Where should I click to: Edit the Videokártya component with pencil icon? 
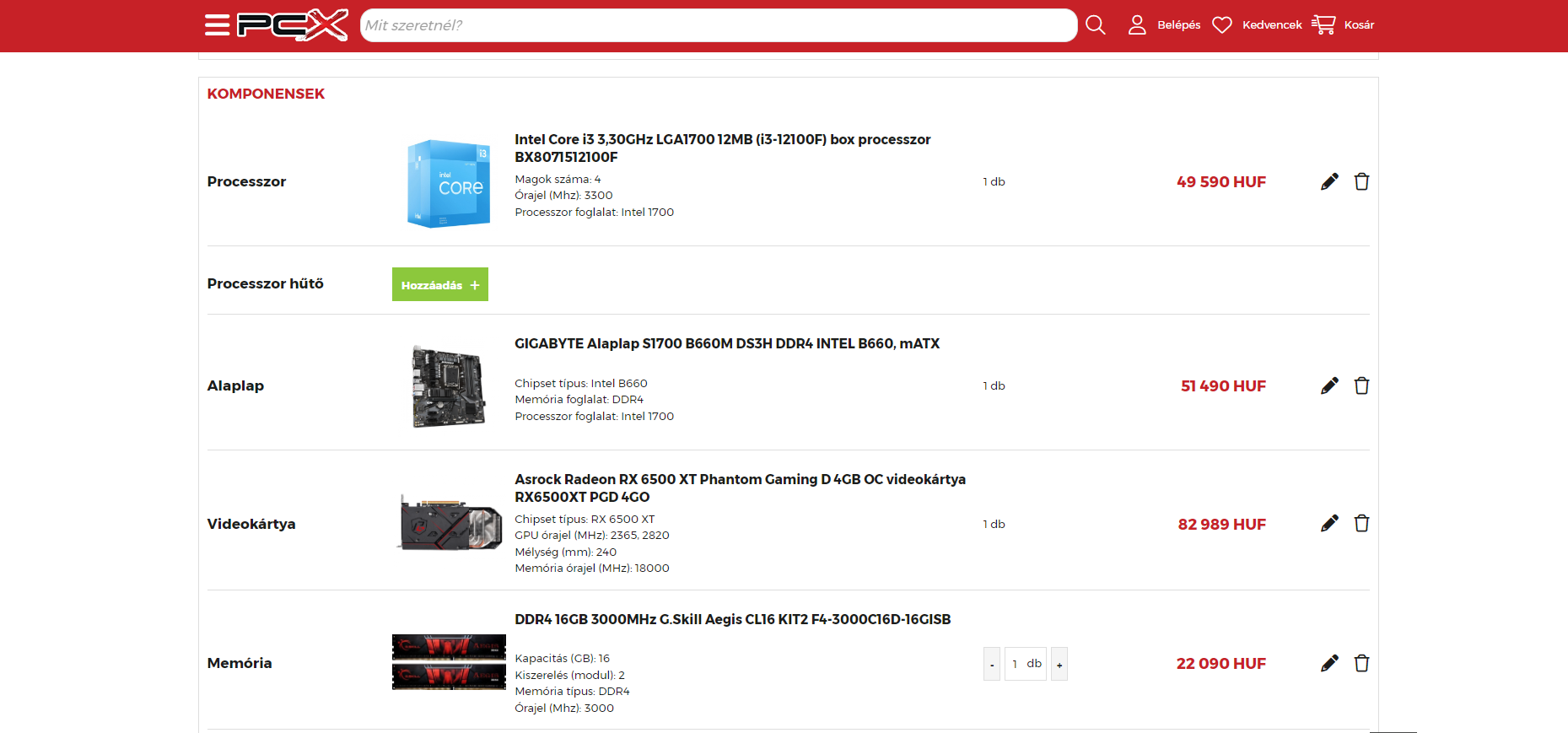pyautogui.click(x=1329, y=523)
